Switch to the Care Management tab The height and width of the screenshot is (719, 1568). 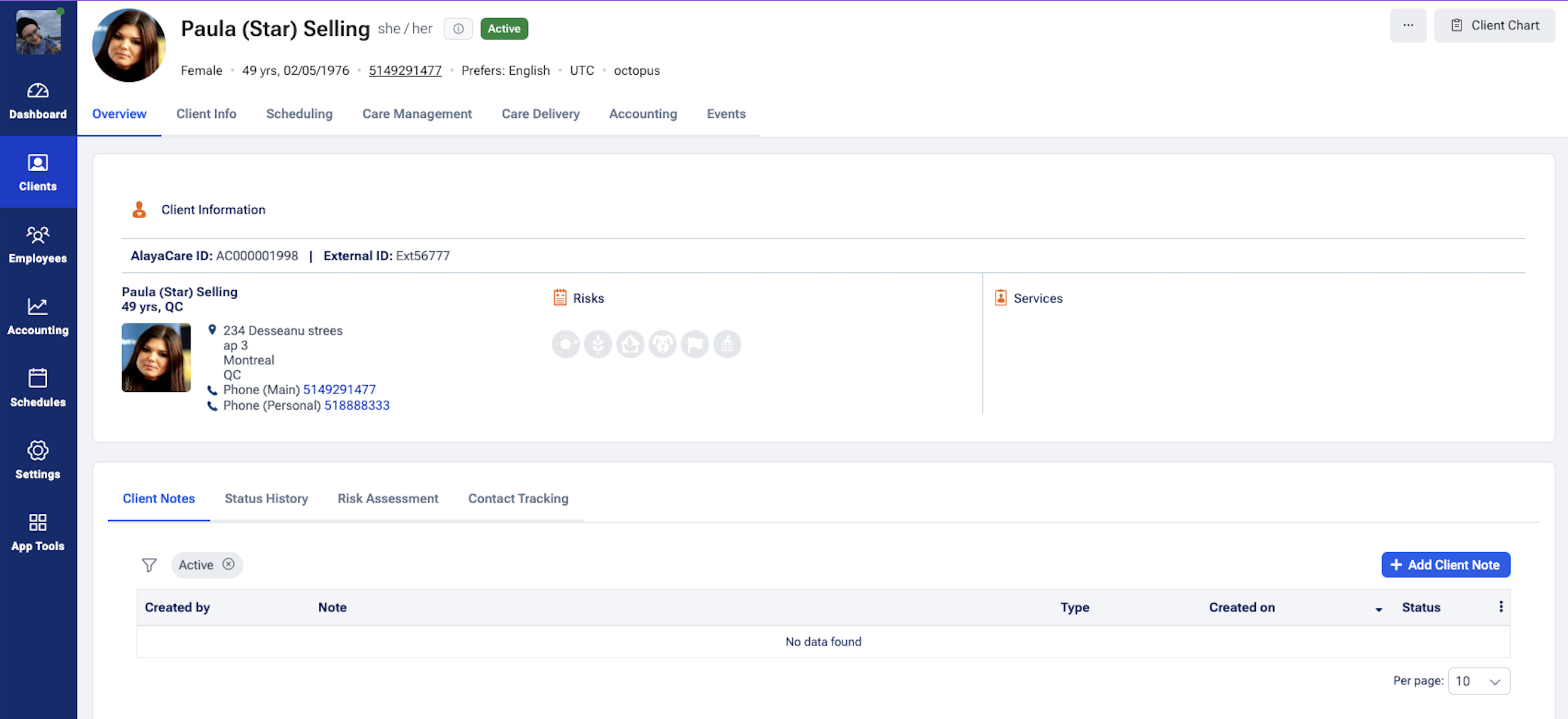[x=416, y=114]
